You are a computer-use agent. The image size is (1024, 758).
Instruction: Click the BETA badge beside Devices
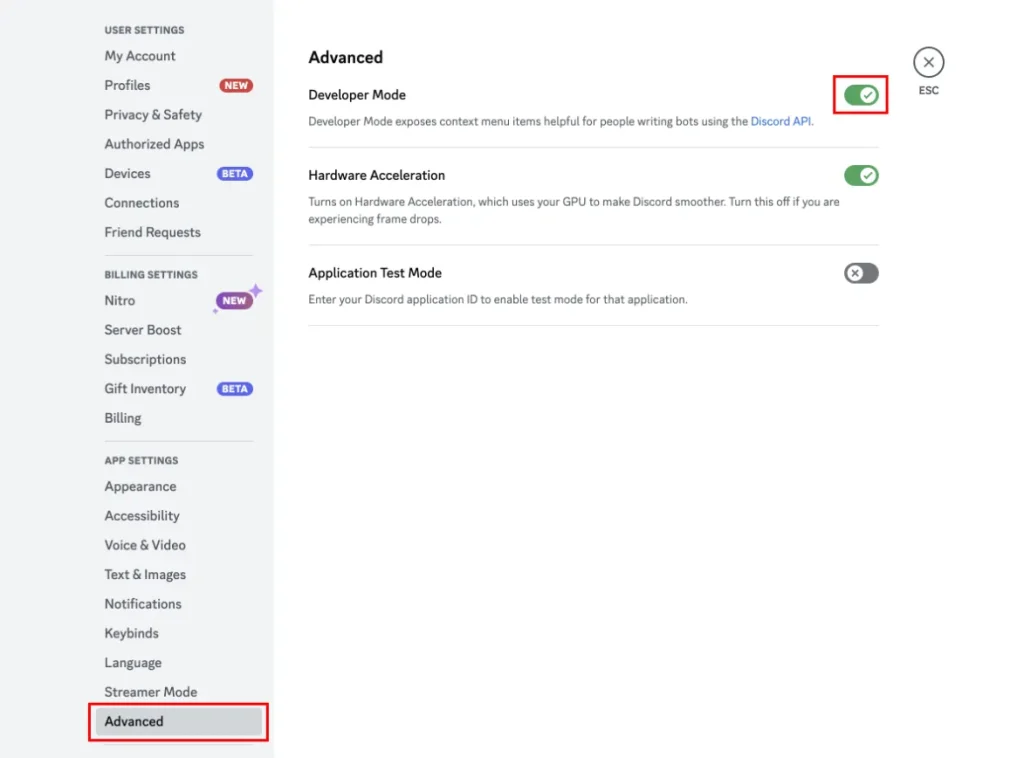pyautogui.click(x=235, y=174)
